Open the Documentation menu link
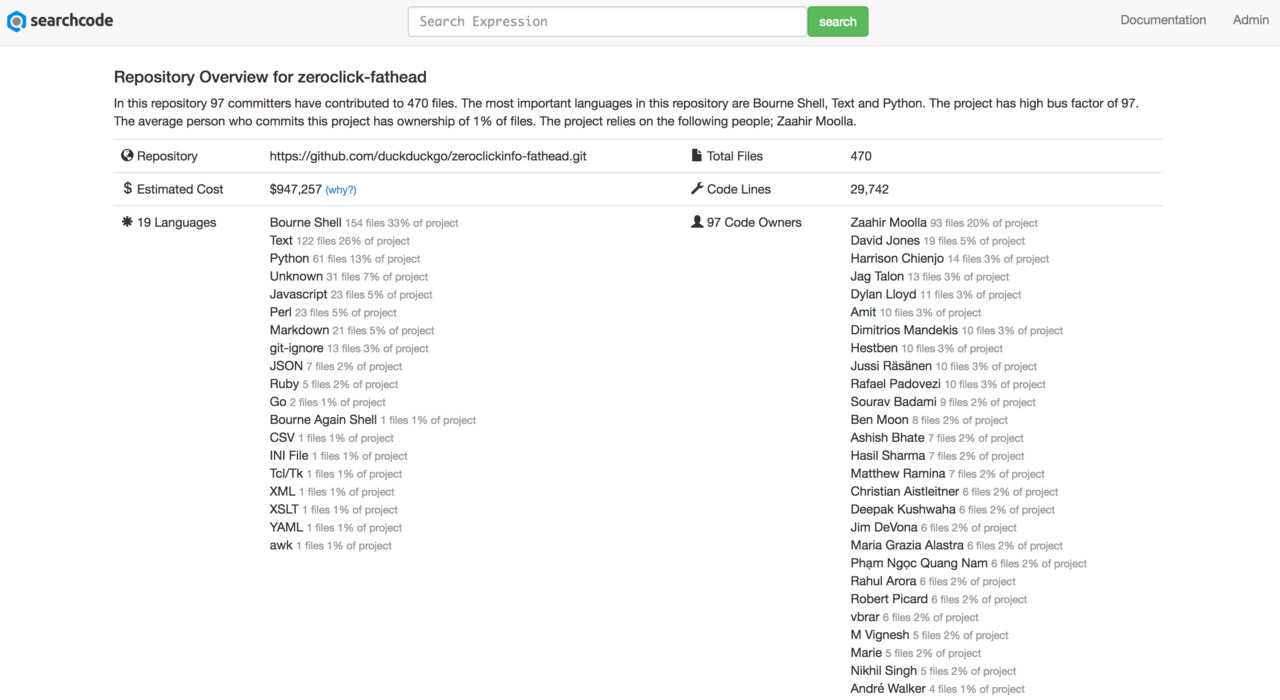This screenshot has width=1280, height=700. point(1162,20)
